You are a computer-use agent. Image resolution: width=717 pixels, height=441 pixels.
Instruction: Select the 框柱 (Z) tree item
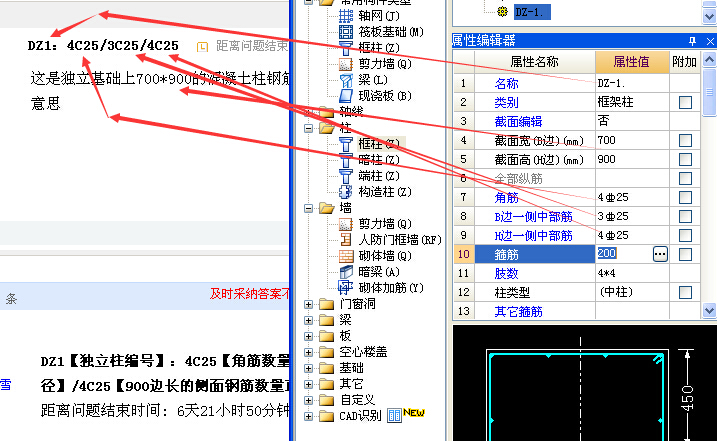point(379,144)
